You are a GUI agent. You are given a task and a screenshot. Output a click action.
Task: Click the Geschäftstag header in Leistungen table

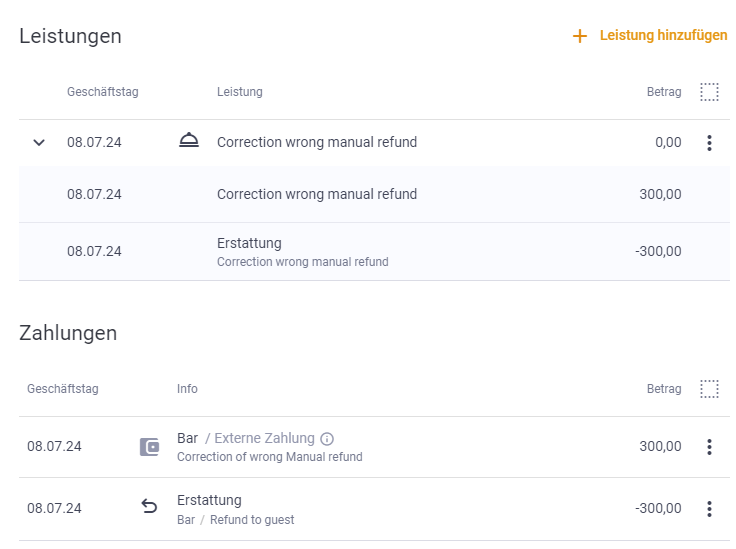coord(103,92)
